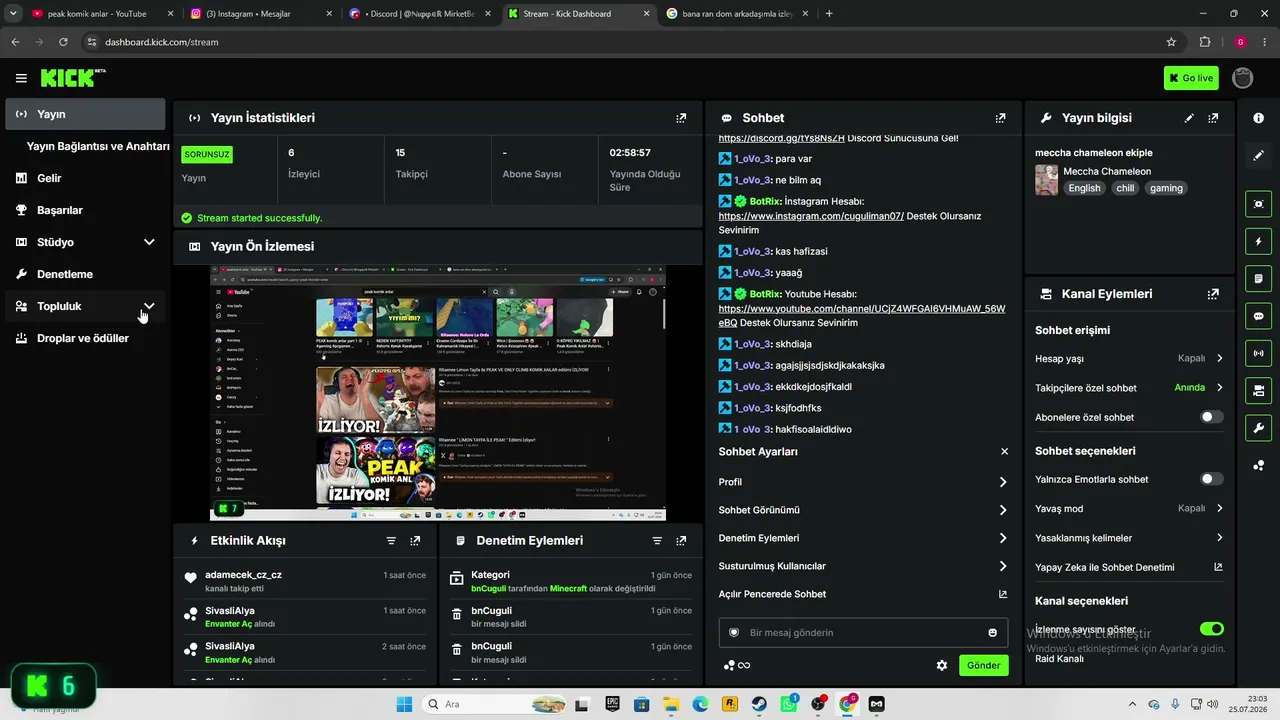Close the Sohbet Ayarları panel
Screen dimensions: 1280x720
(x=1004, y=452)
